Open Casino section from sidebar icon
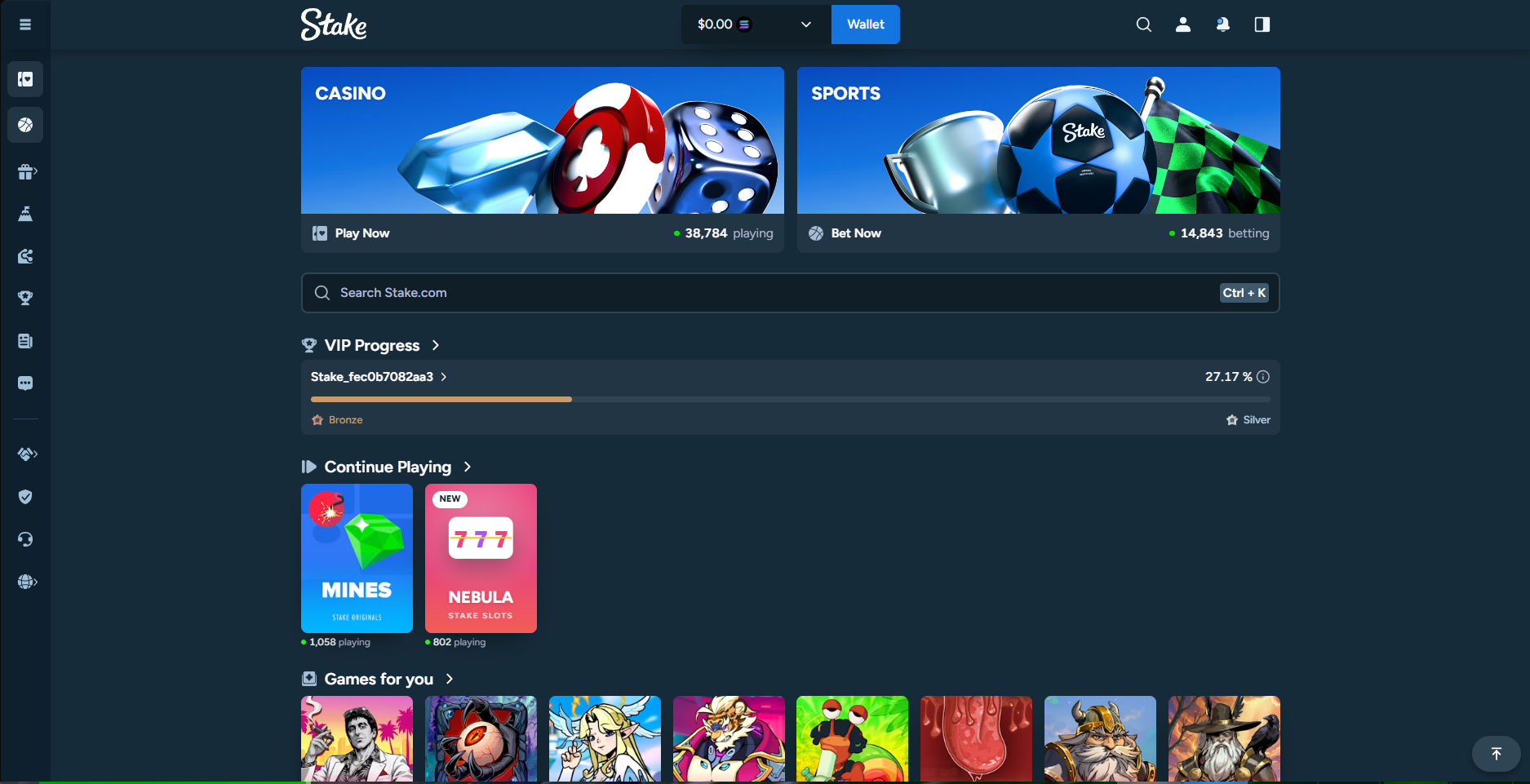Image resolution: width=1530 pixels, height=784 pixels. click(x=25, y=79)
